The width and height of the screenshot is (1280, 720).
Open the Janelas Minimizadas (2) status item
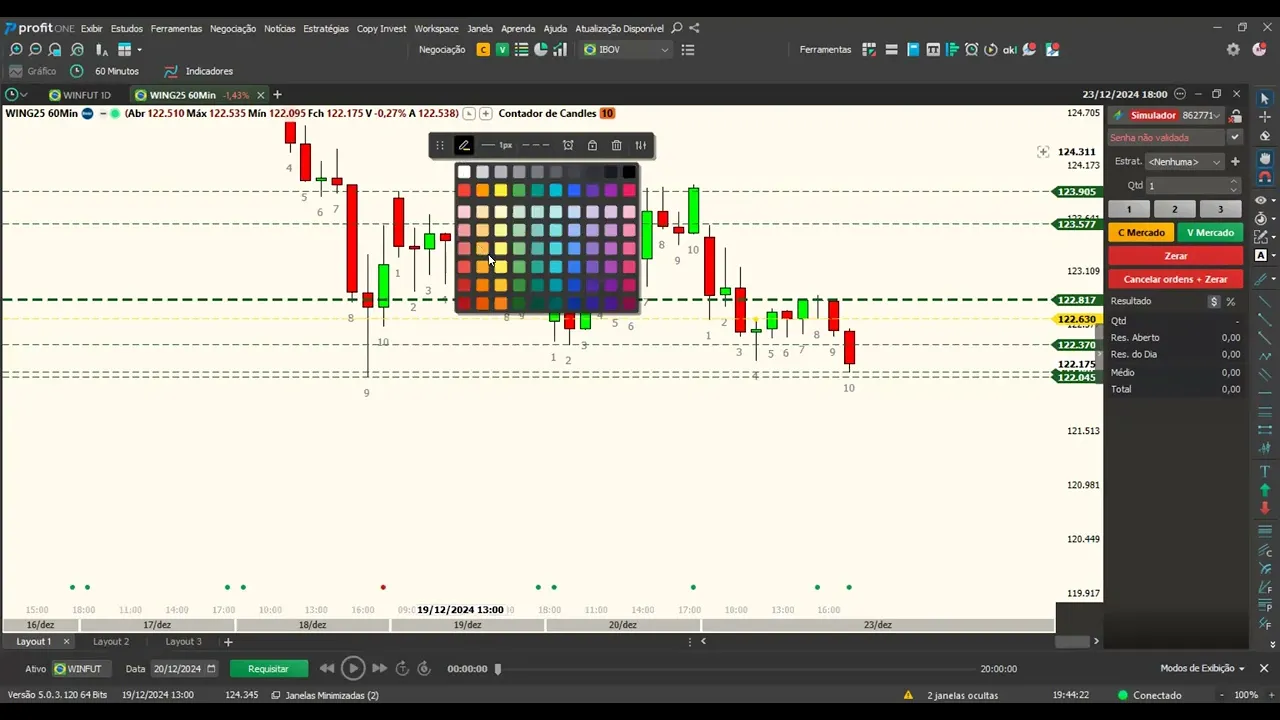325,695
